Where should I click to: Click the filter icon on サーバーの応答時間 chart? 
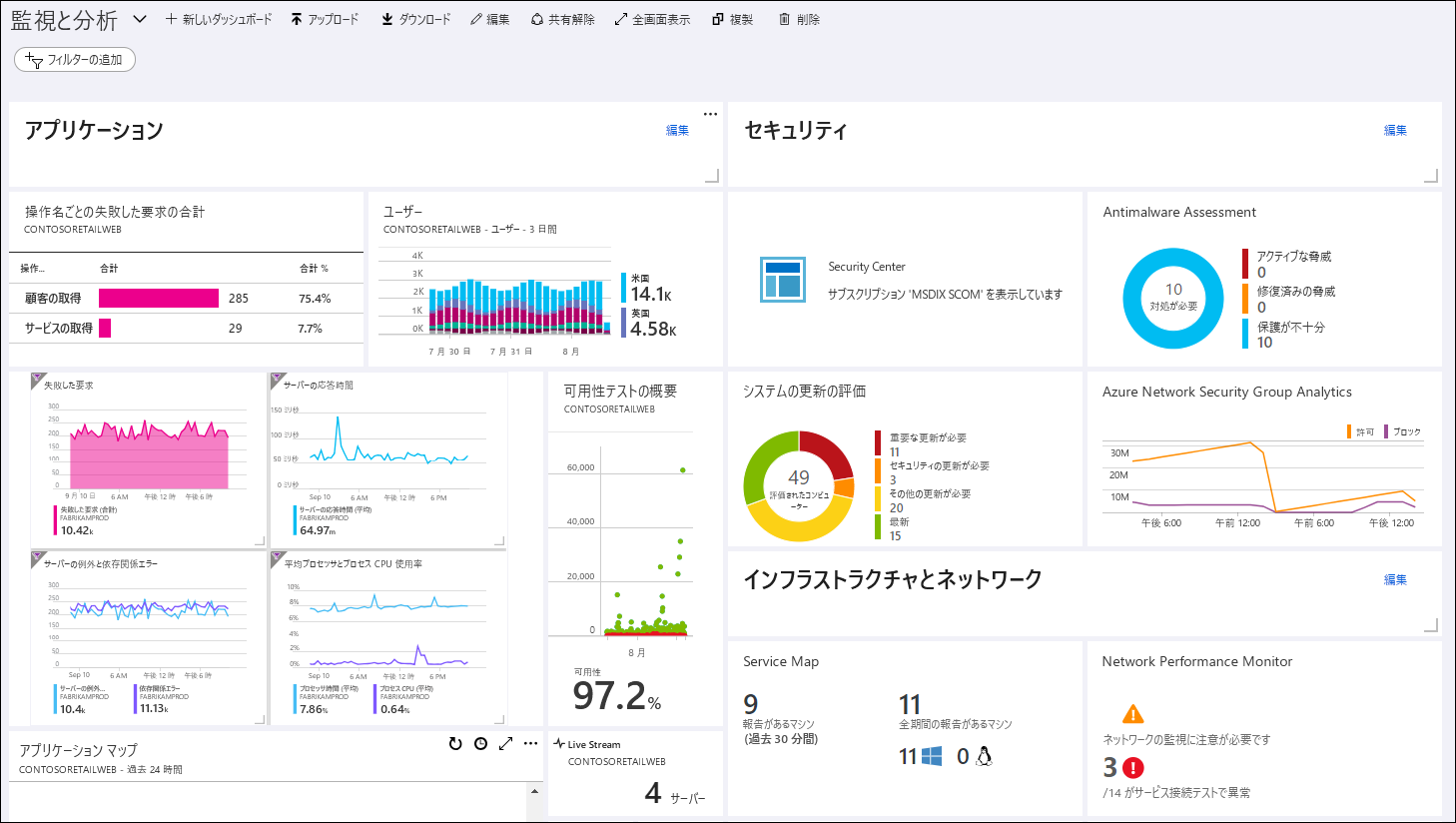pos(278,380)
